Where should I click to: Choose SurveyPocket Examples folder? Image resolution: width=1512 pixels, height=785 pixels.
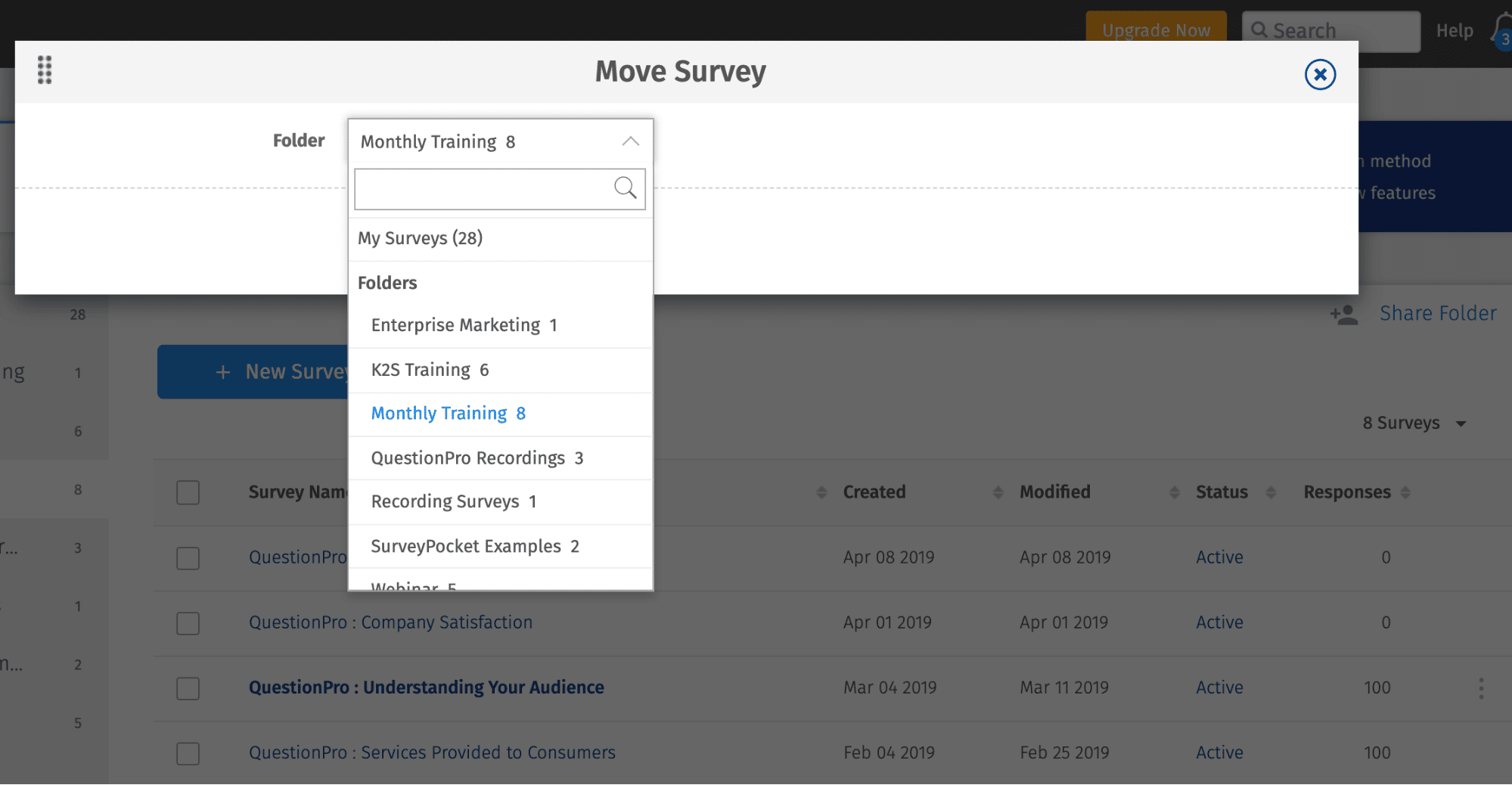tap(500, 547)
